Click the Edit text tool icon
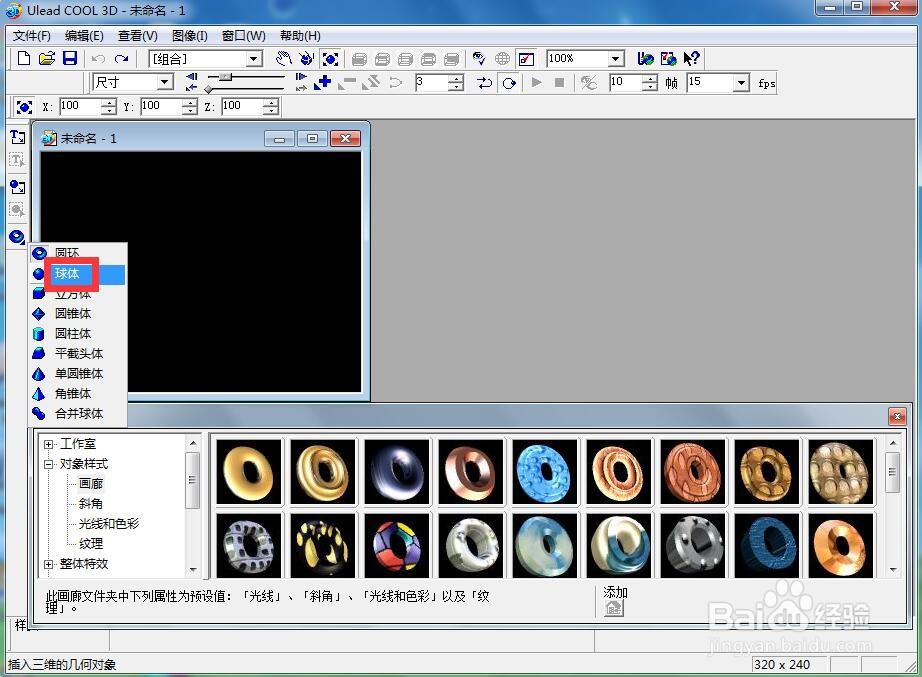Screen dimensions: 922x677 pyautogui.click(x=17, y=160)
